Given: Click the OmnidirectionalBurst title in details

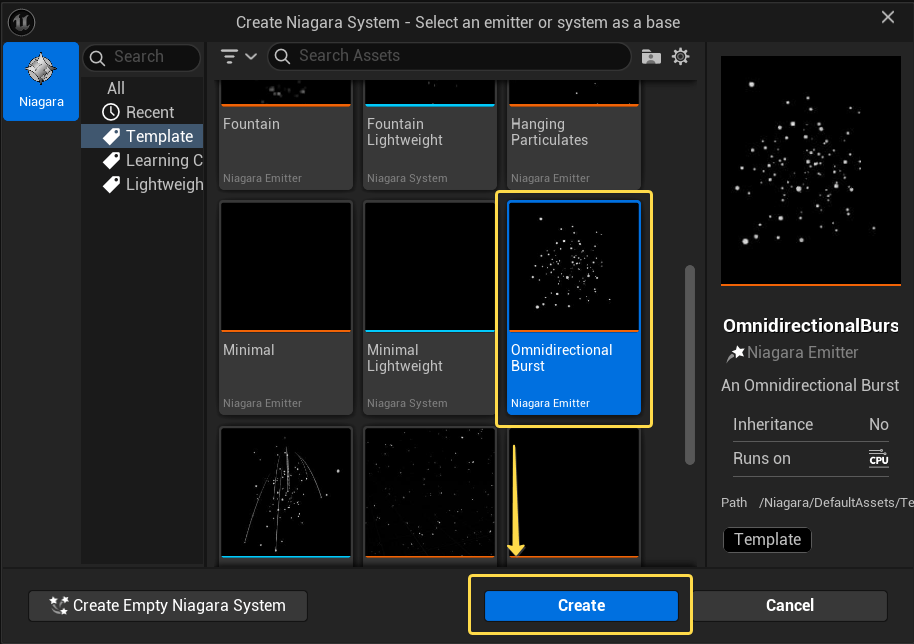Looking at the screenshot, I should click(x=811, y=325).
